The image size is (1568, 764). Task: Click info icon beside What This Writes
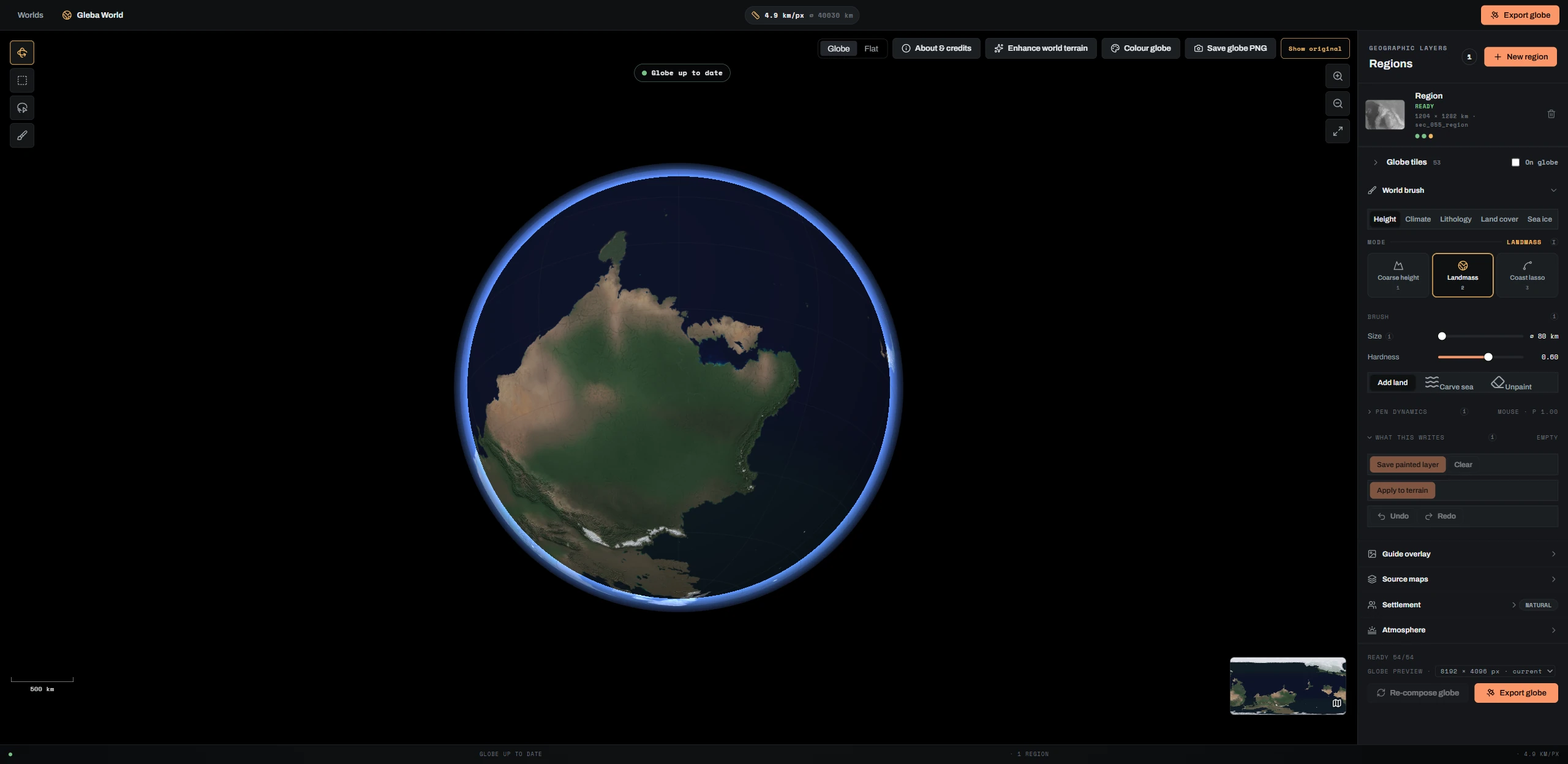[x=1492, y=437]
